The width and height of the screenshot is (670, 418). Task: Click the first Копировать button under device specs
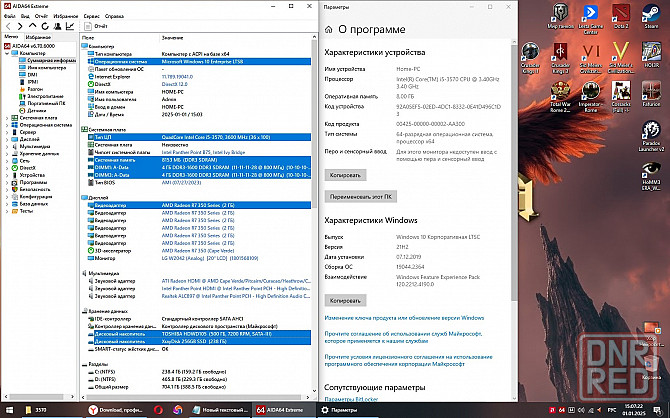[x=345, y=175]
